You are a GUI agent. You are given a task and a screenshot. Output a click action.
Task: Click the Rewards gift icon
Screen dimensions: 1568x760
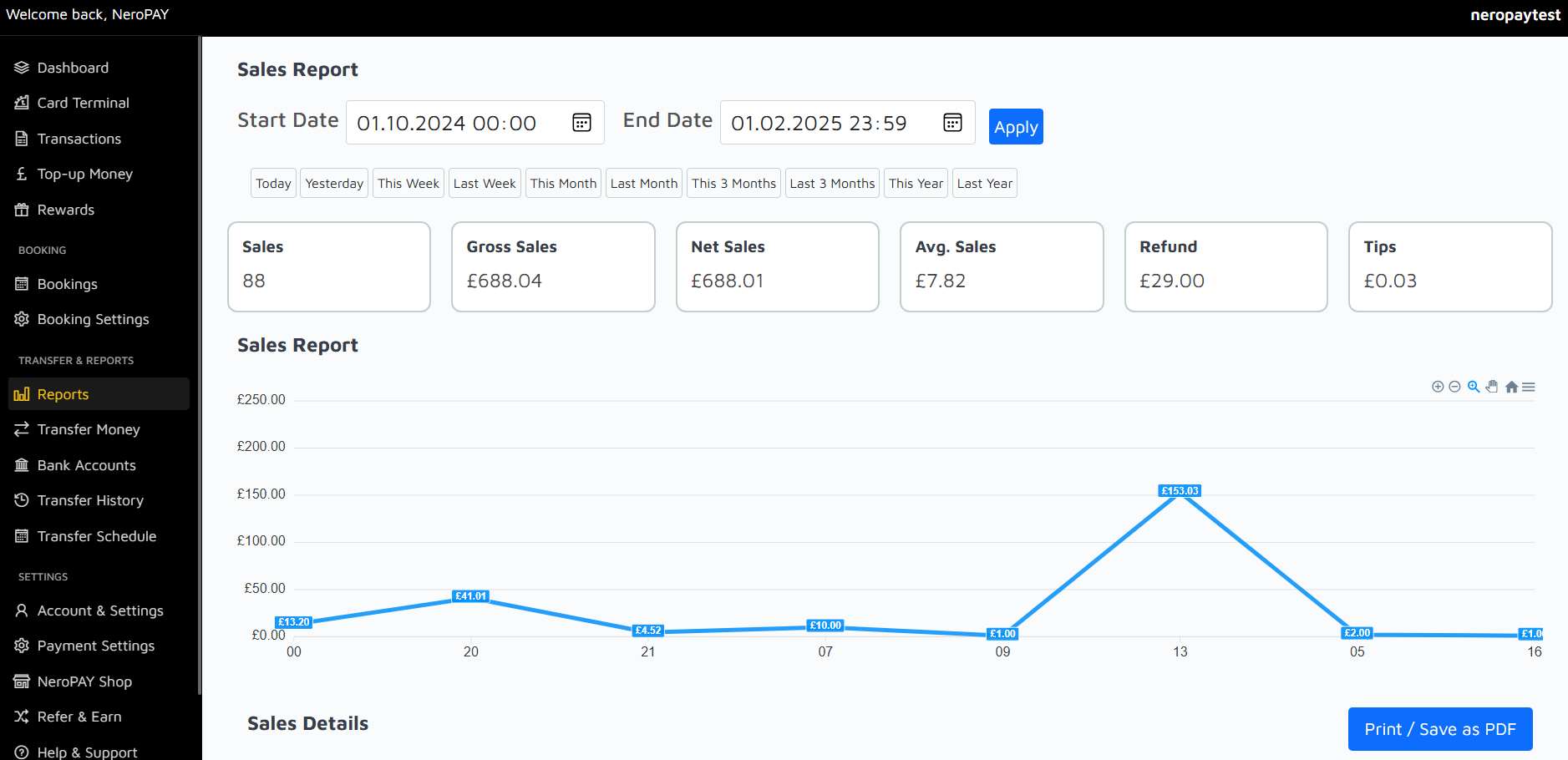(22, 210)
